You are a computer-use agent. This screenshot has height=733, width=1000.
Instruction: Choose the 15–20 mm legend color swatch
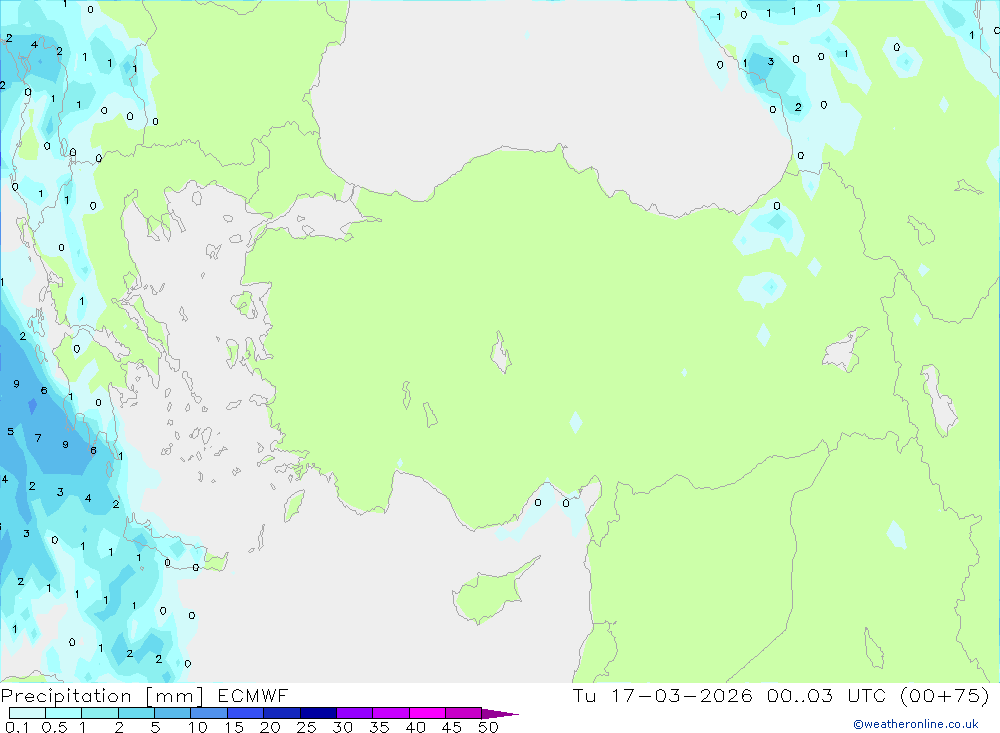[245, 713]
